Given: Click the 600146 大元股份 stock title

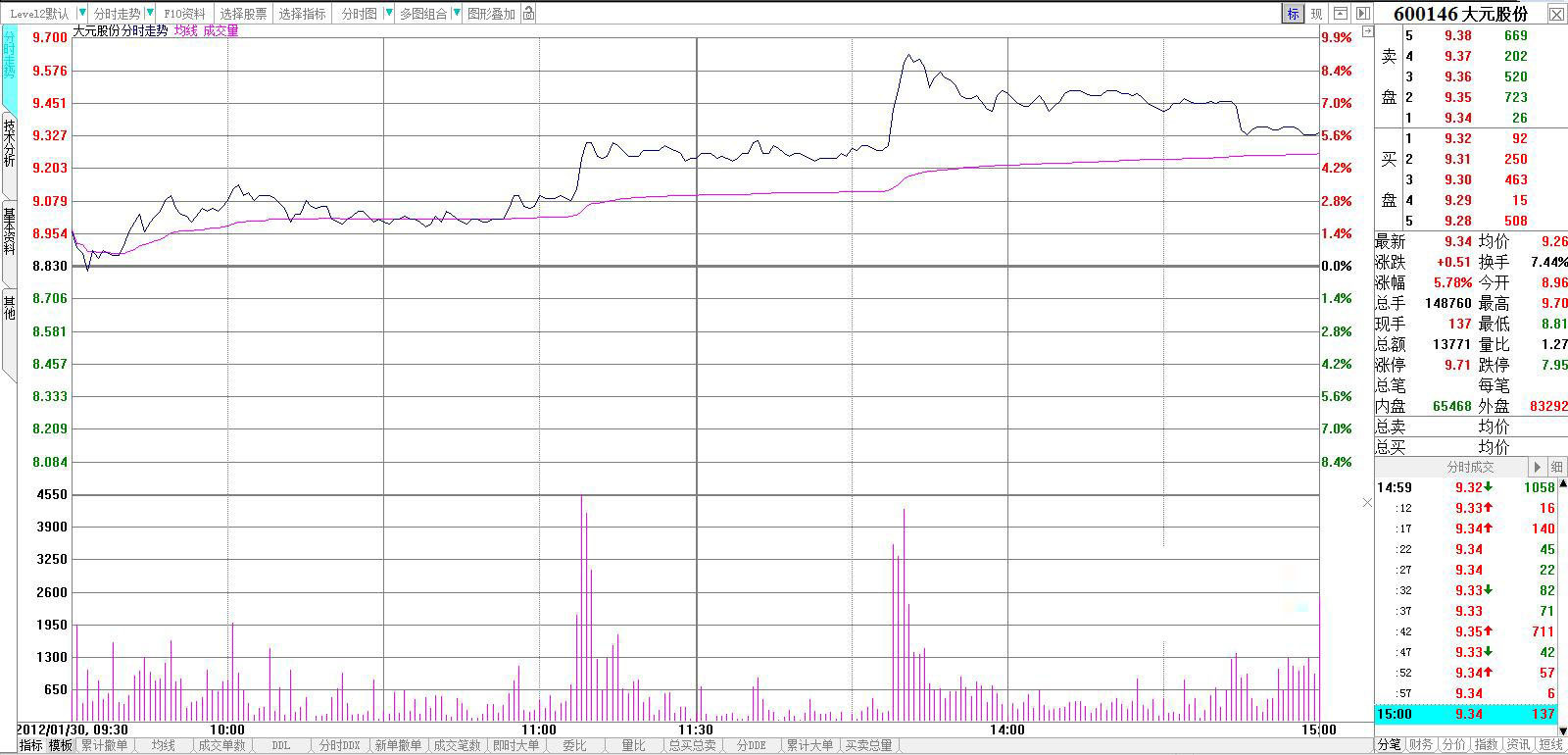Looking at the screenshot, I should [1460, 14].
